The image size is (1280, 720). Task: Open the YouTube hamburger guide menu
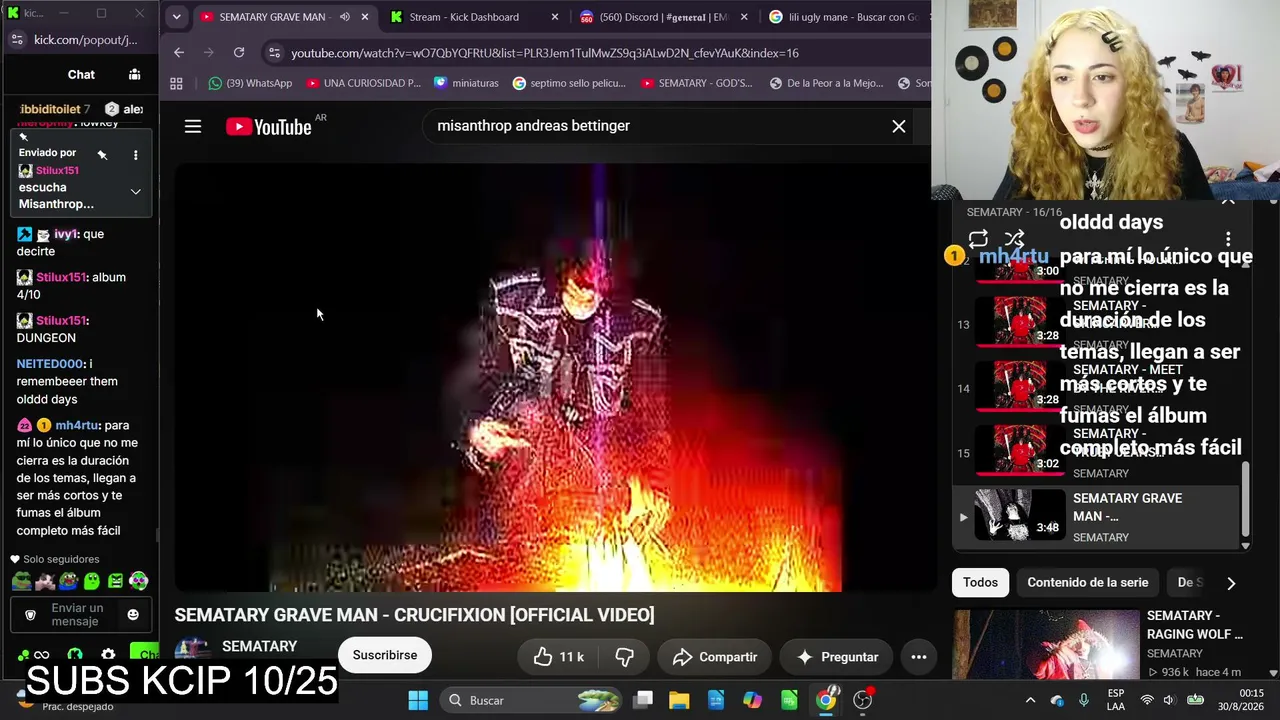[193, 126]
